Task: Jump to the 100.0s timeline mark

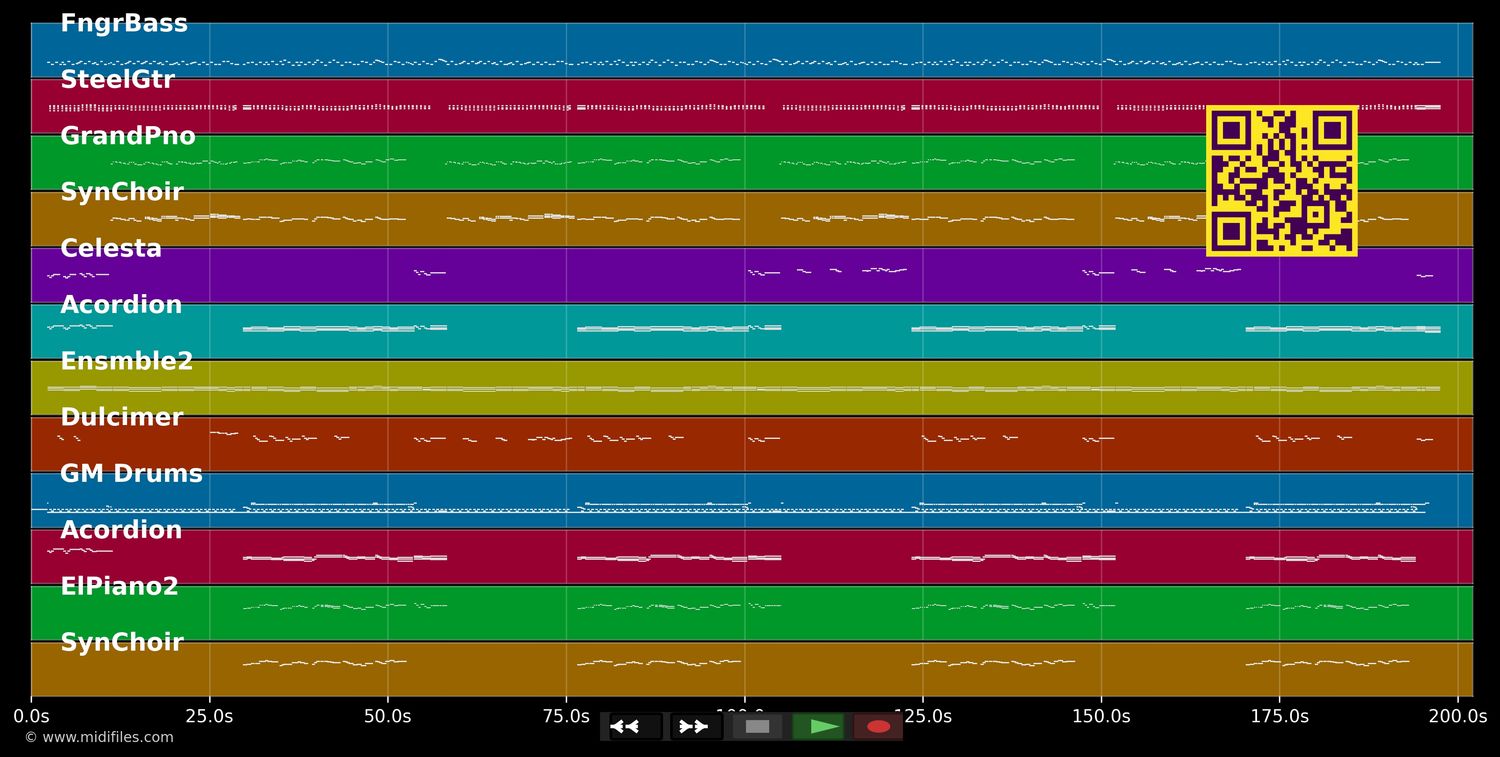Action: point(742,716)
